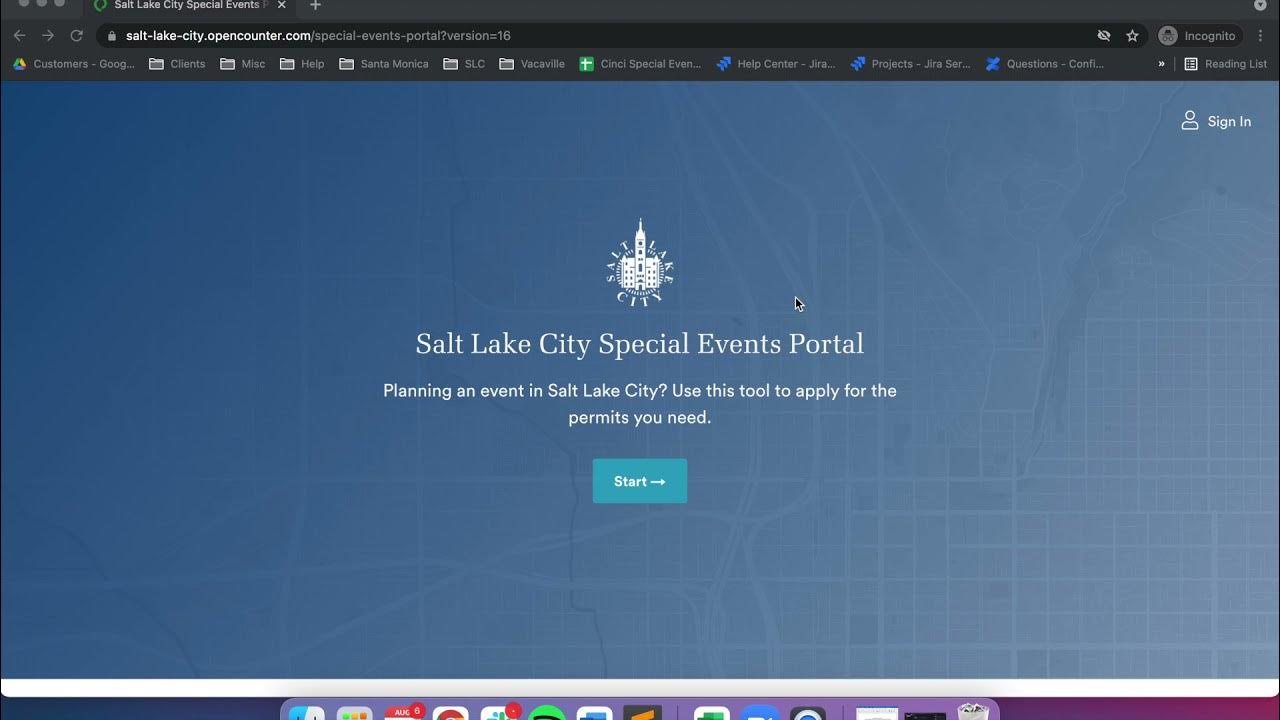Screen dimensions: 1280x720
Task: Click the tracking blocked eye icon
Action: click(x=1104, y=36)
